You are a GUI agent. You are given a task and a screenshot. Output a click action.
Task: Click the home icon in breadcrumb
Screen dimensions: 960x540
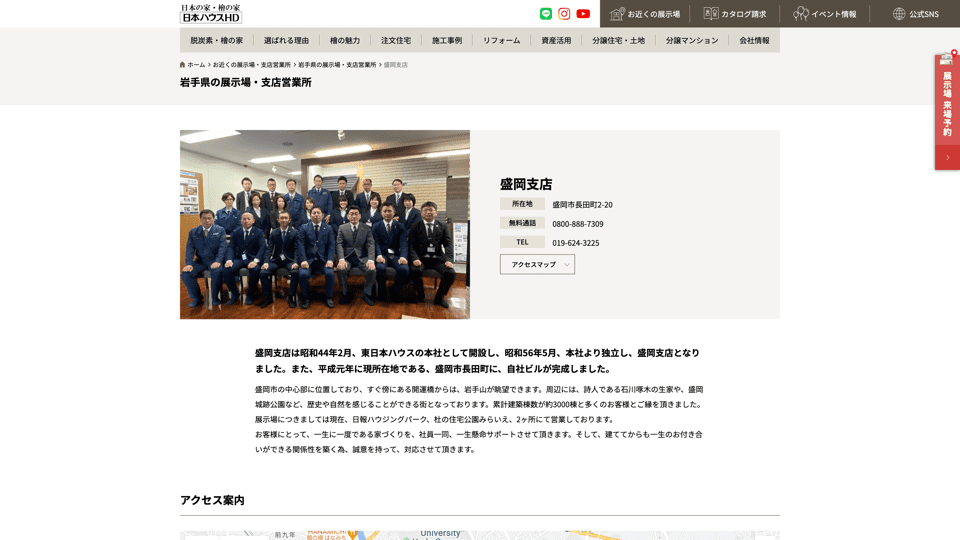coord(182,64)
